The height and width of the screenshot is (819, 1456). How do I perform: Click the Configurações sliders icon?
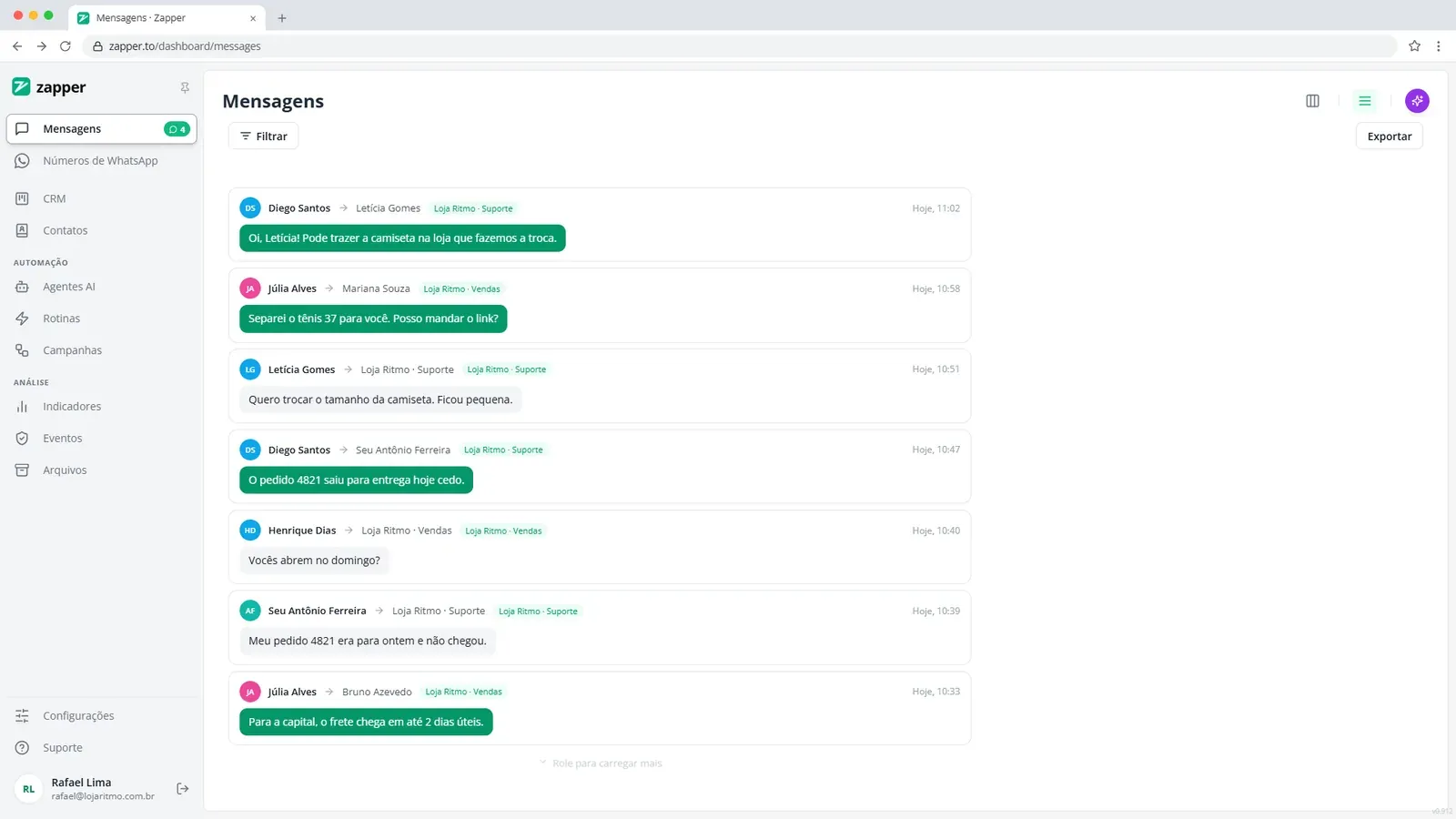(22, 716)
